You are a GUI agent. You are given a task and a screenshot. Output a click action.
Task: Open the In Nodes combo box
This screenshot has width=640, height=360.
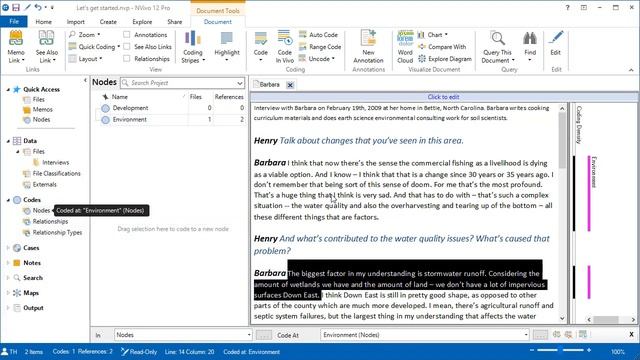pyautogui.click(x=183, y=335)
